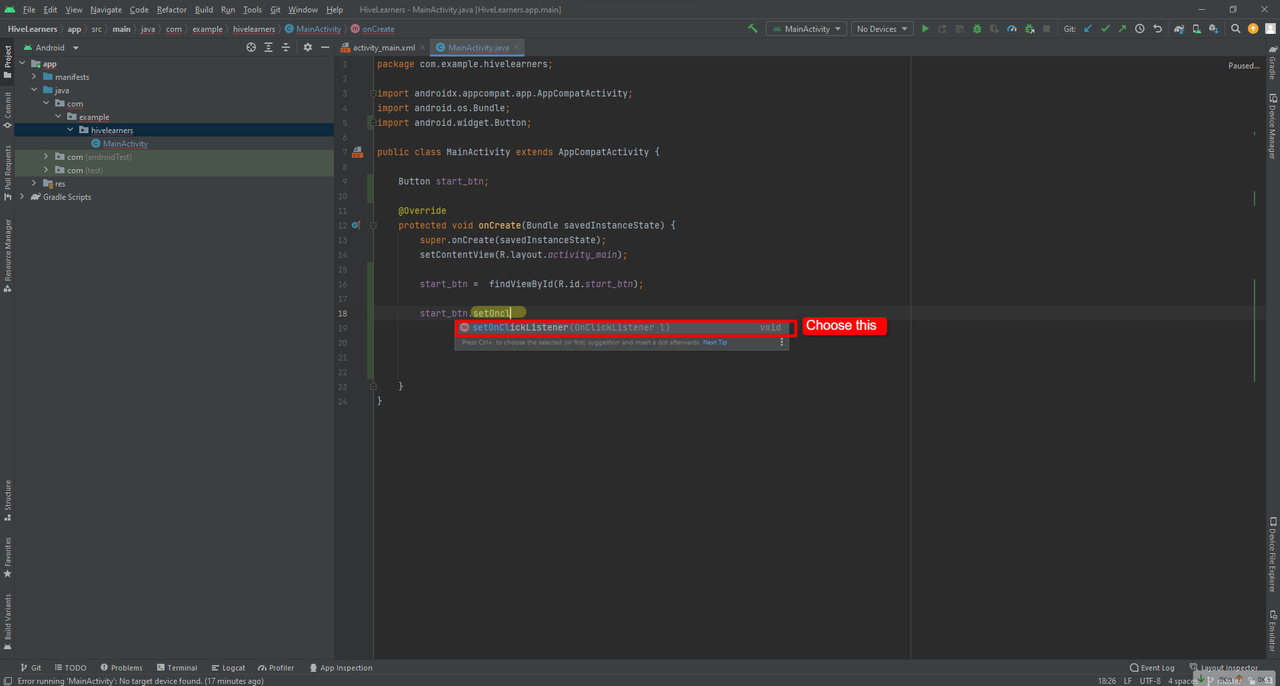Open the Navigate menu
Viewport: 1280px width, 686px height.
point(106,10)
